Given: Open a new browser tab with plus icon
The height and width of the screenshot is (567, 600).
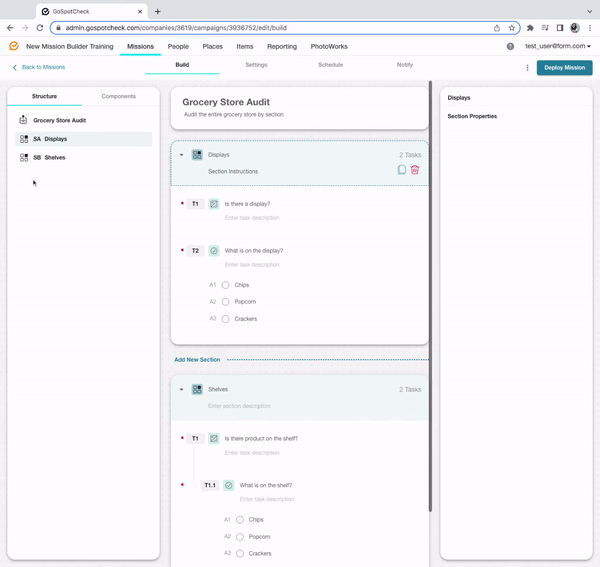Looking at the screenshot, I should (158, 11).
